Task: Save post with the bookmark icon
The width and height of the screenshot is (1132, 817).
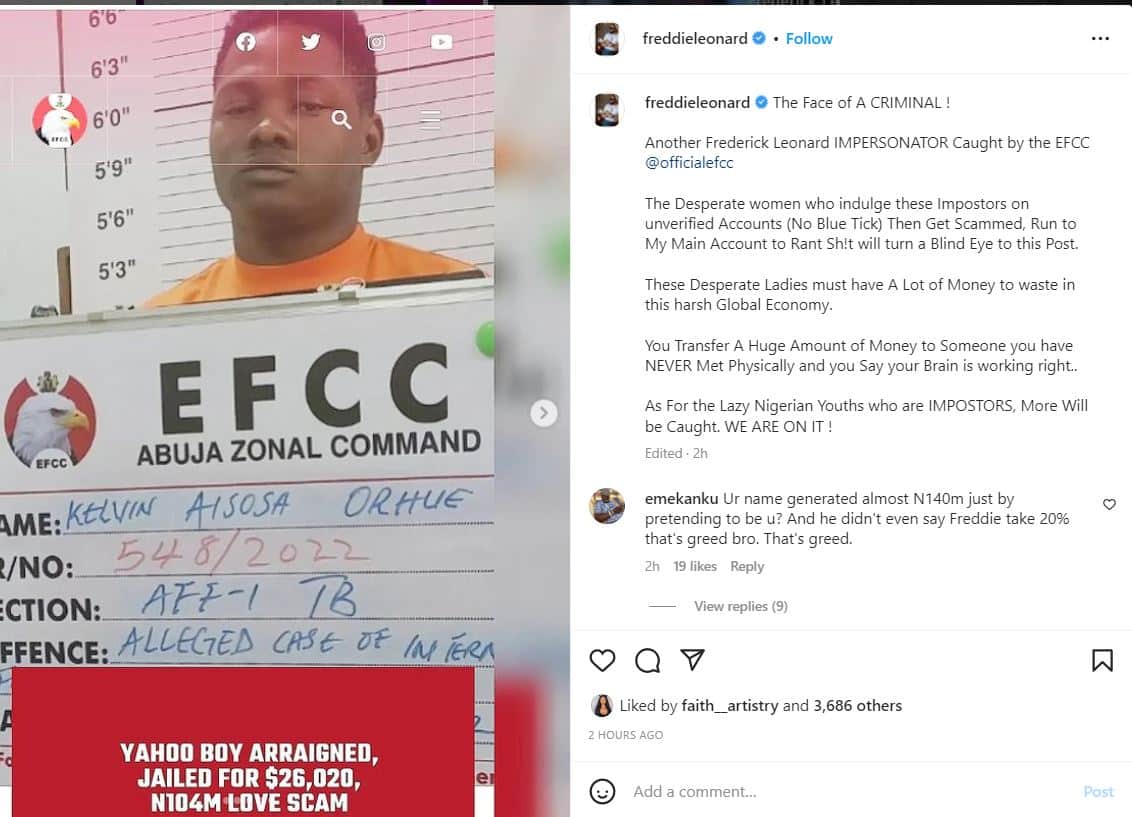Action: [x=1102, y=660]
